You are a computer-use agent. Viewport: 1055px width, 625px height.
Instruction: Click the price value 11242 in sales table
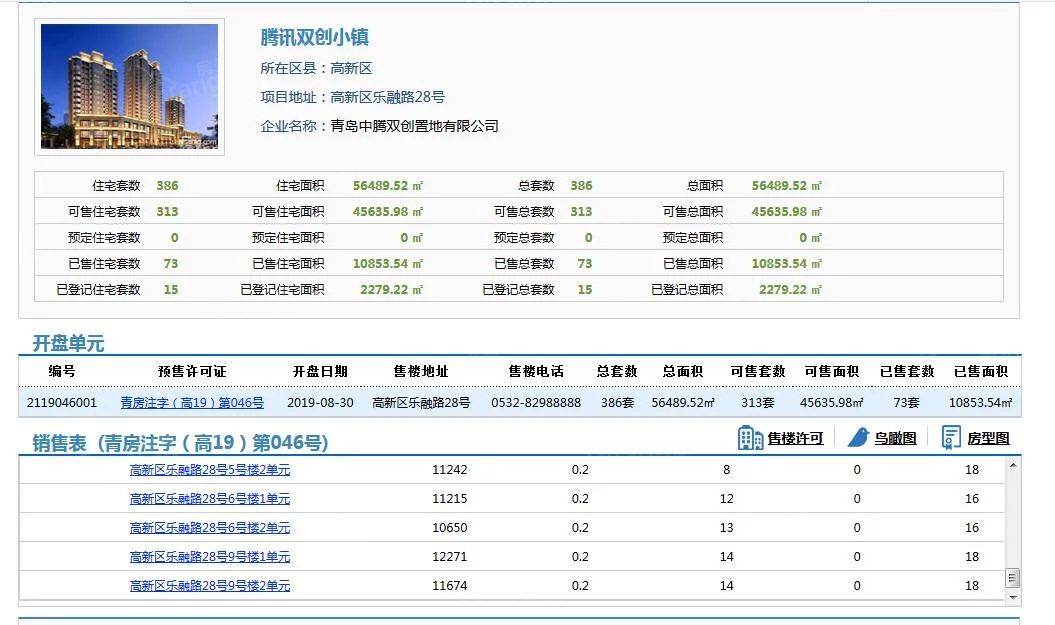click(449, 470)
